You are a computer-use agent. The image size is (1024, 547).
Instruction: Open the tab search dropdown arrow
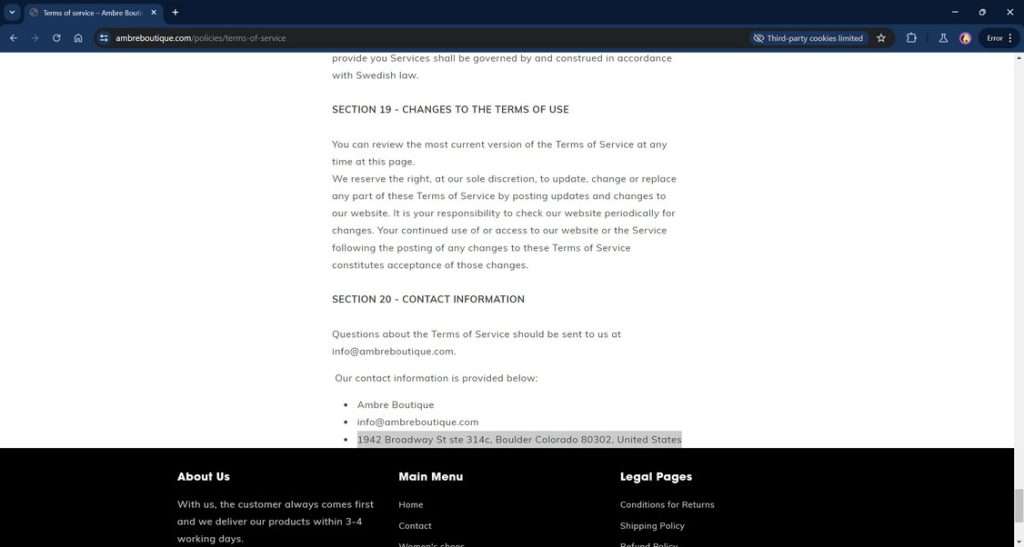coord(12,12)
